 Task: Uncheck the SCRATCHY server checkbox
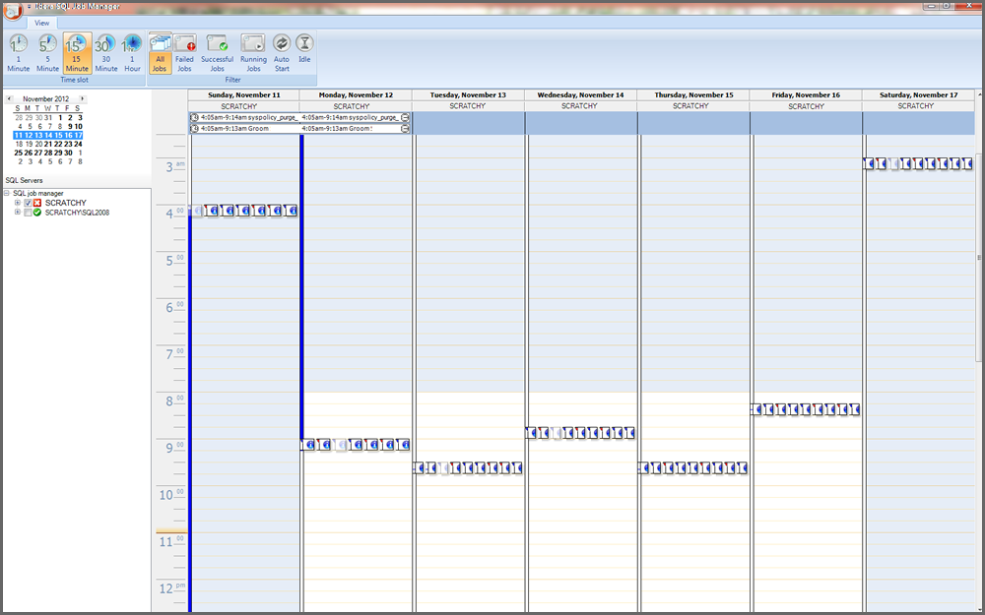[x=28, y=203]
